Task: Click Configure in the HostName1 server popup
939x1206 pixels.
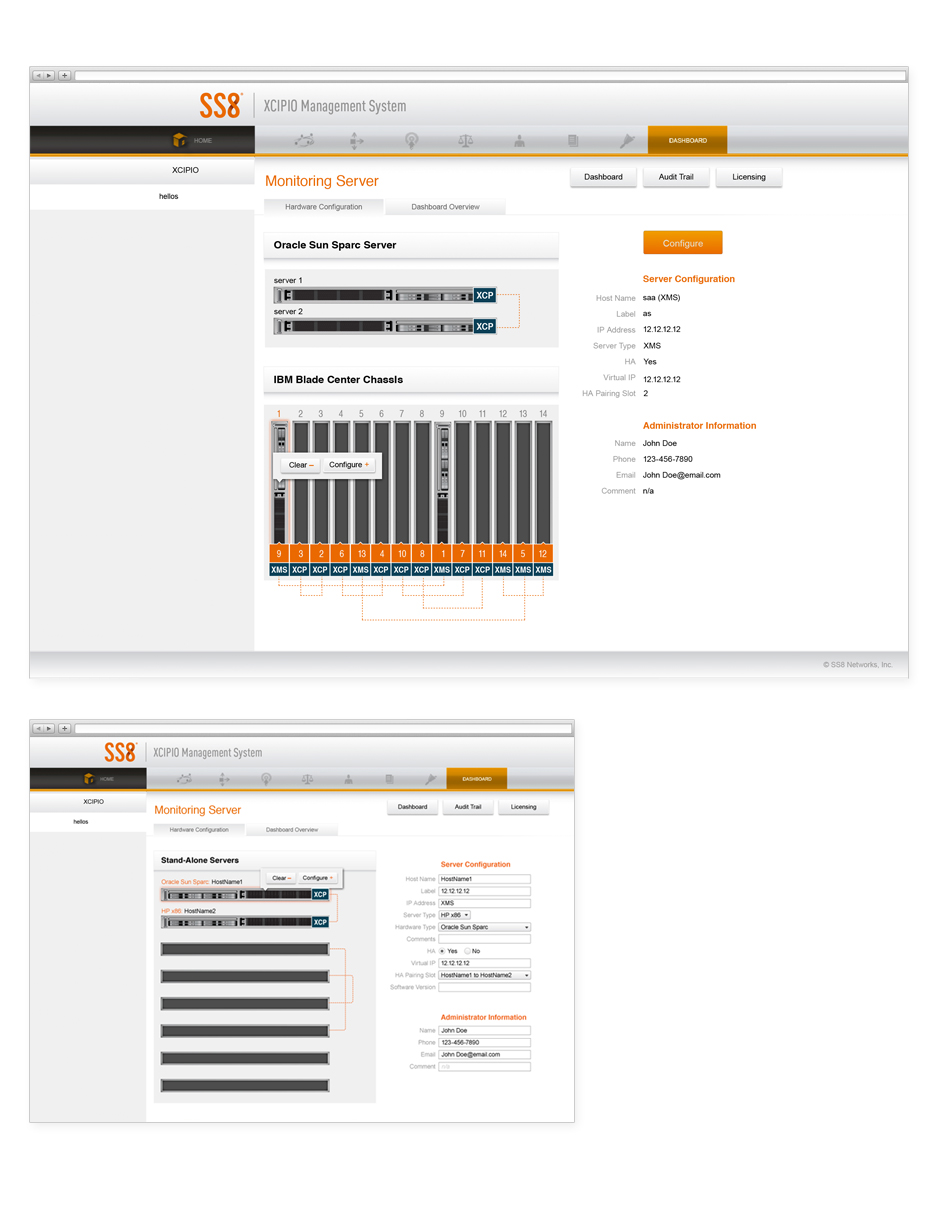Action: click(x=317, y=878)
